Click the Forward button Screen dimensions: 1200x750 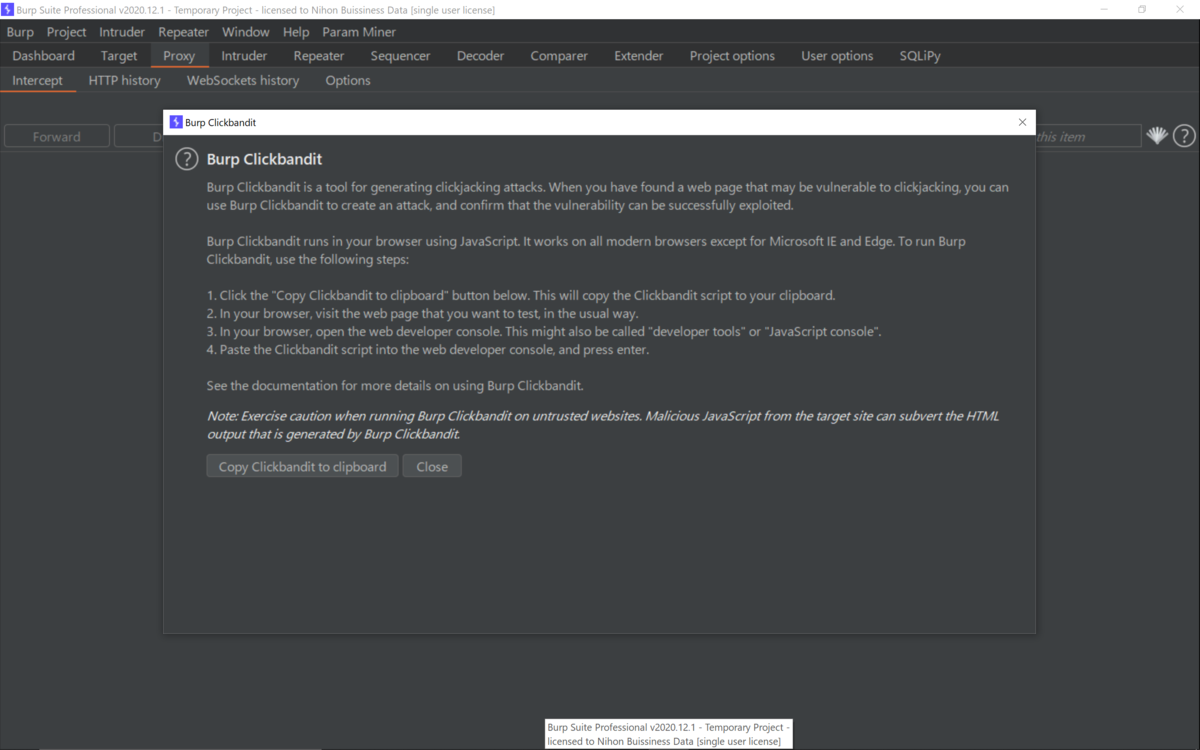click(57, 136)
